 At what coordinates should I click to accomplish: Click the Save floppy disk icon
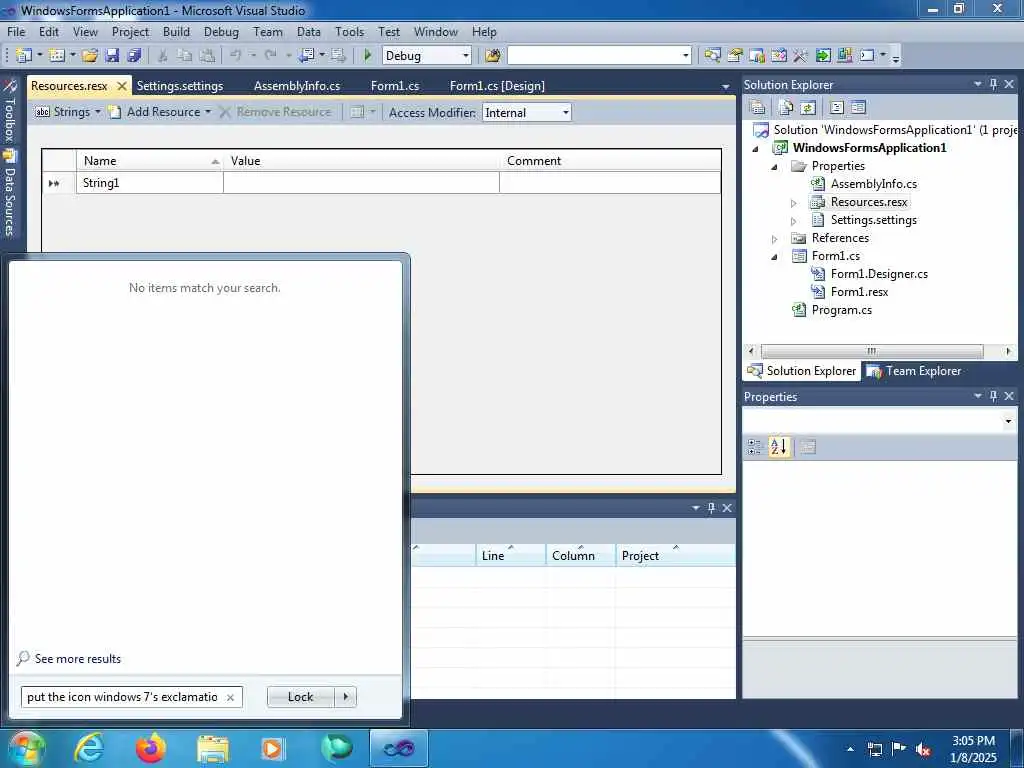[x=112, y=56]
